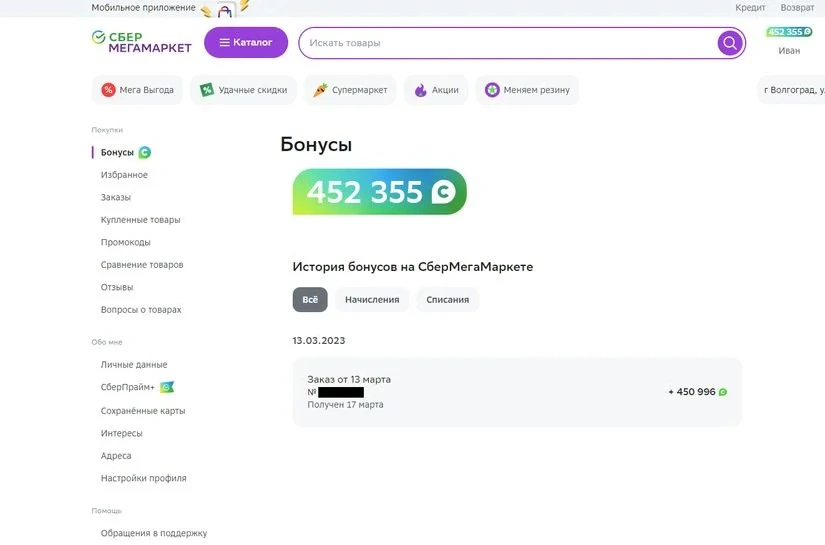The height and width of the screenshot is (545, 825).
Task: Click the shopping bag icon beside Мобильное приложение
Action: [225, 10]
